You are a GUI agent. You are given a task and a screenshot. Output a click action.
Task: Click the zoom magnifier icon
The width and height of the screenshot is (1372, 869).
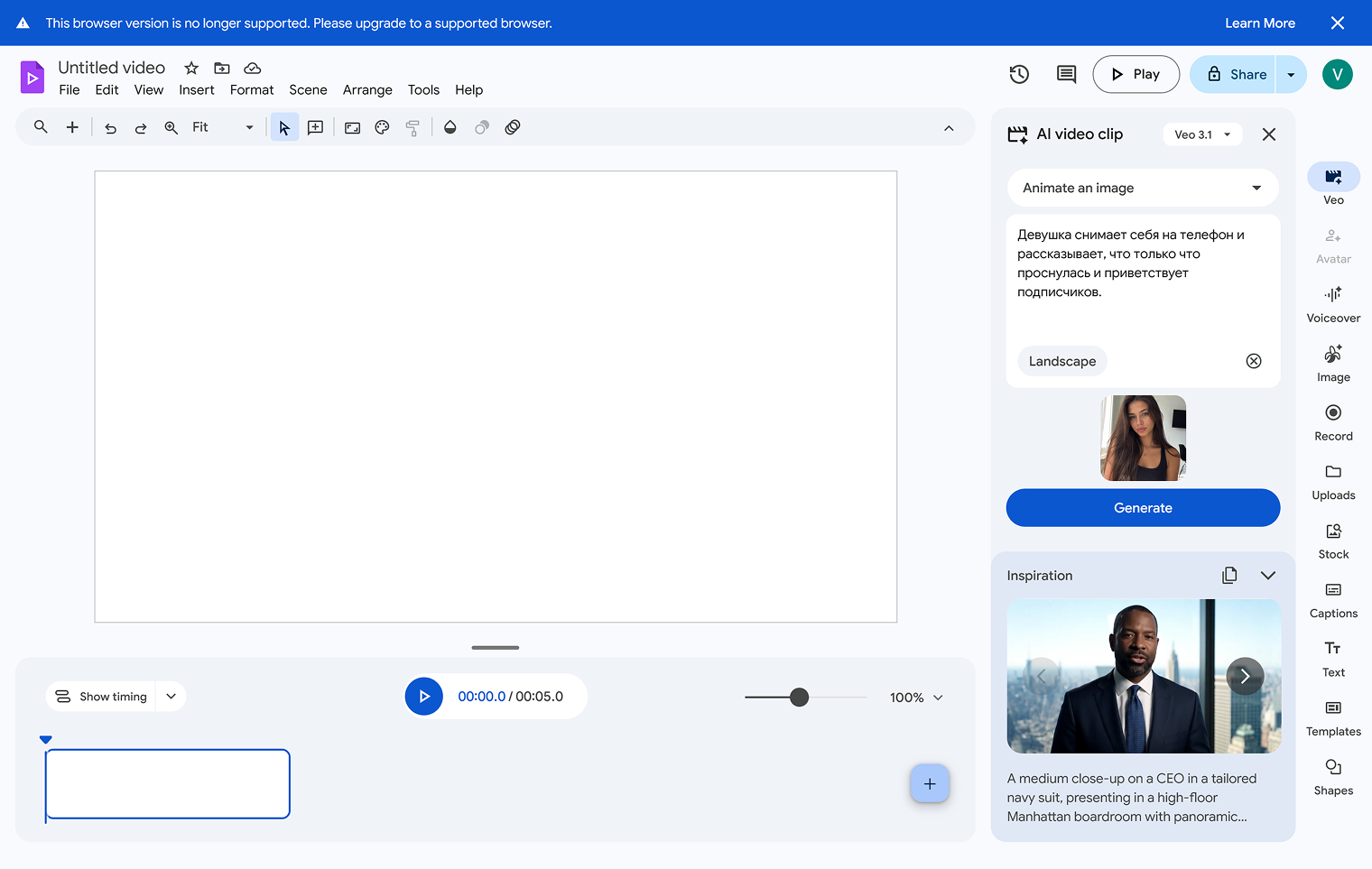171,127
